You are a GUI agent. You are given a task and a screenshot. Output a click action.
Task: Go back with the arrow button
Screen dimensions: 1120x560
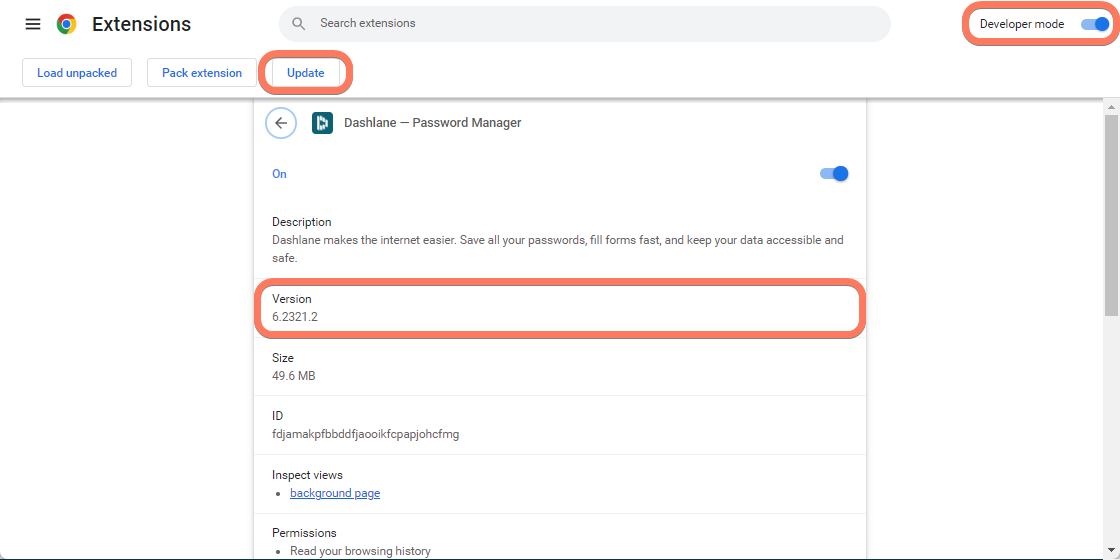pyautogui.click(x=281, y=123)
